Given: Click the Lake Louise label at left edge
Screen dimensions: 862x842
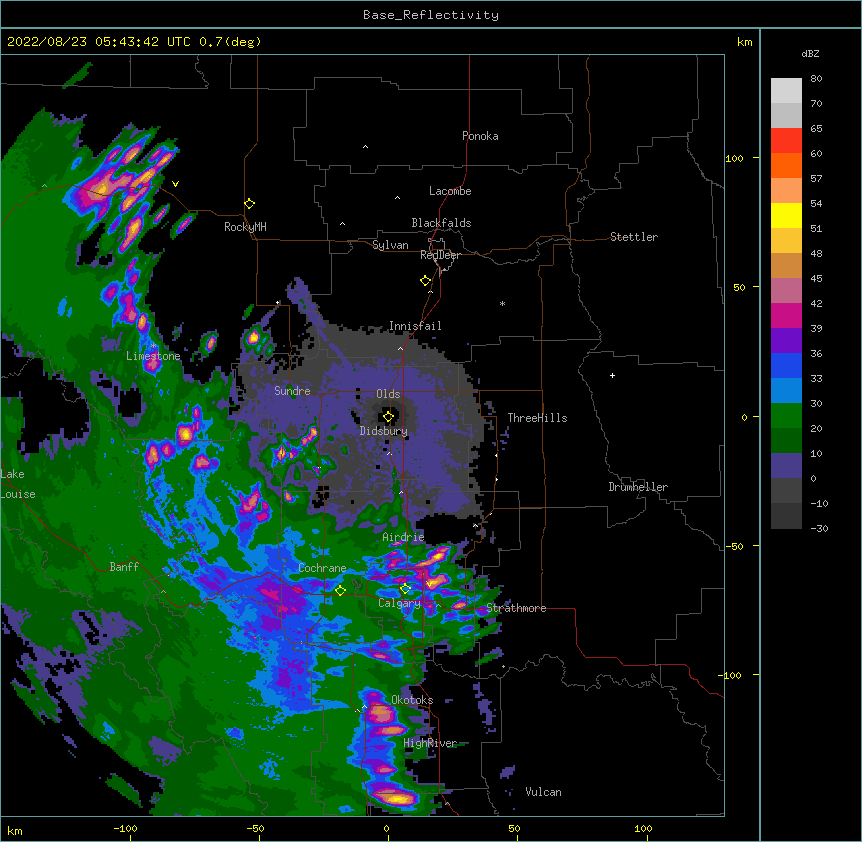Looking at the screenshot, I should click(18, 484).
